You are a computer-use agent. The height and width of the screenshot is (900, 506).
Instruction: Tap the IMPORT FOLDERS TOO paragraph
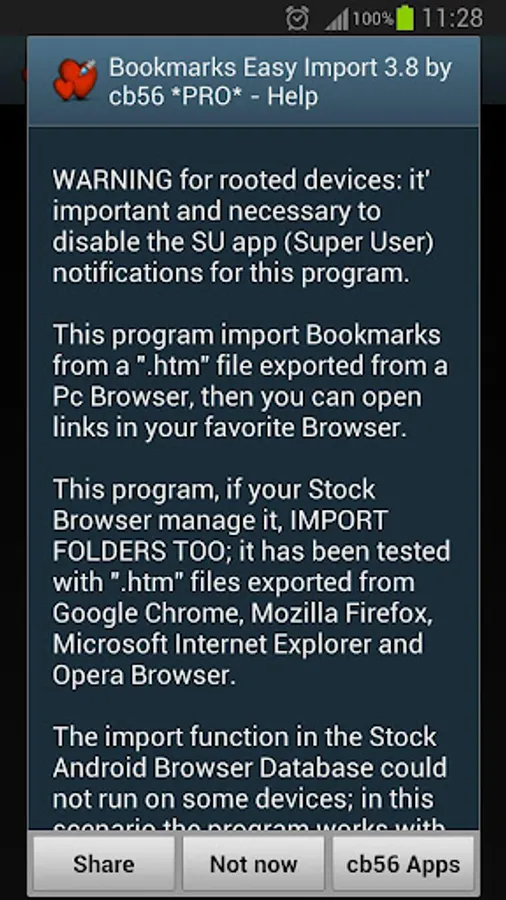pyautogui.click(x=251, y=582)
